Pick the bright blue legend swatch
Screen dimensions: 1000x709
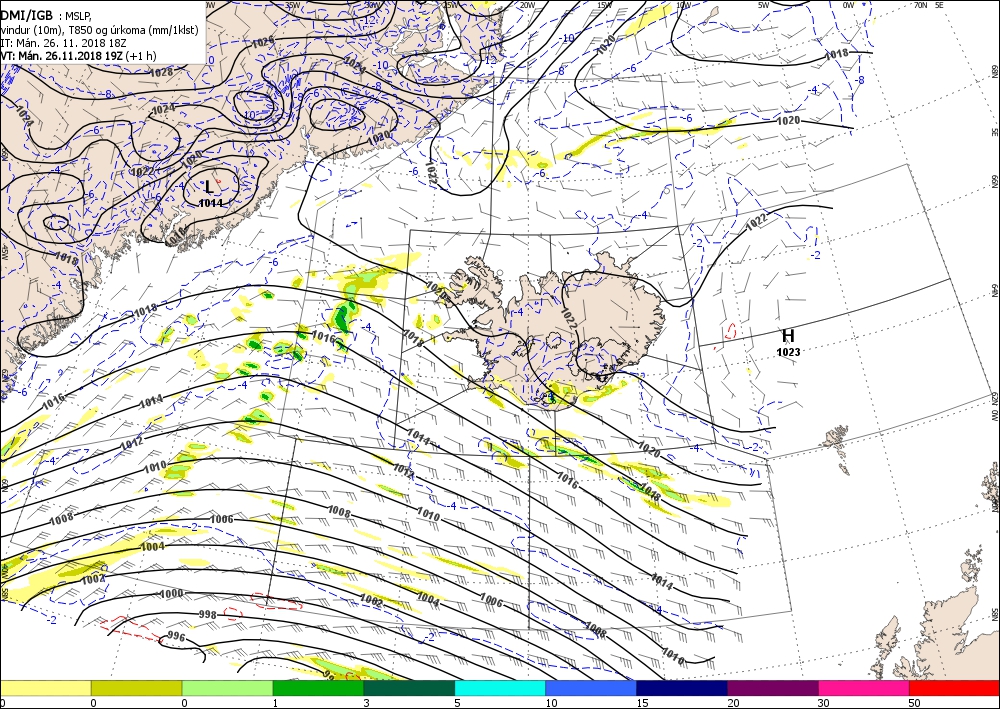pos(591,688)
